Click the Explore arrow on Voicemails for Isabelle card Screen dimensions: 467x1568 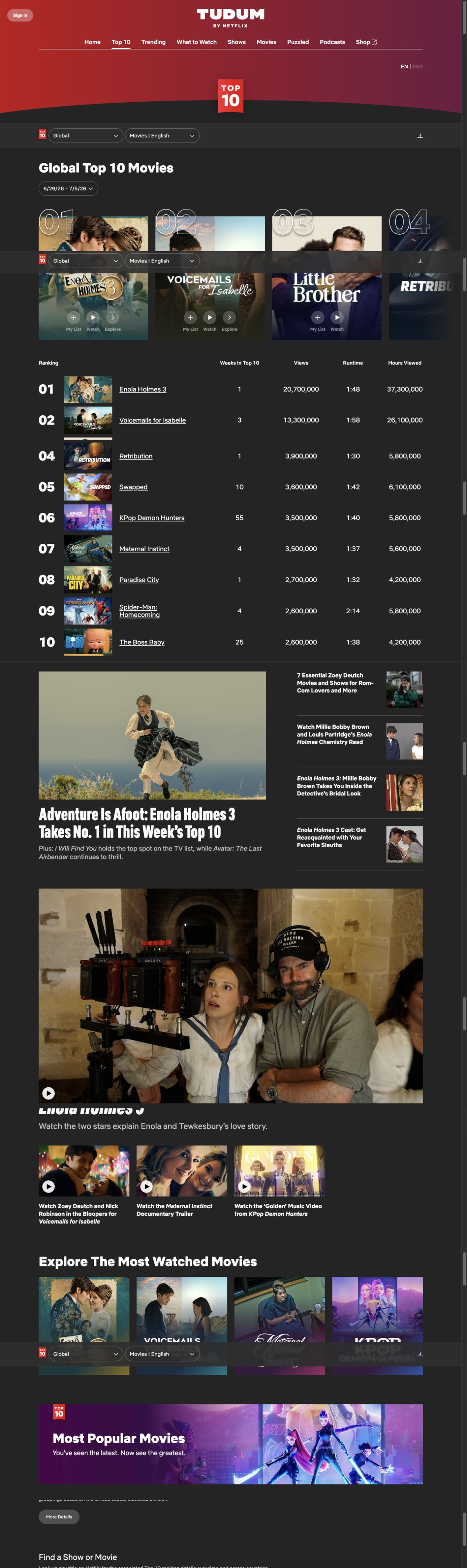[229, 317]
